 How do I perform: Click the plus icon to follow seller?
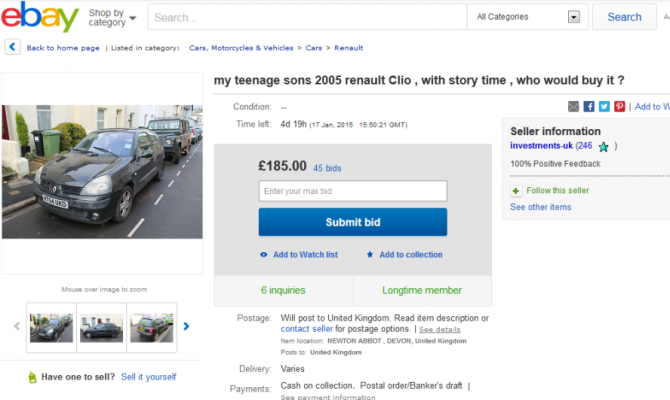(516, 190)
